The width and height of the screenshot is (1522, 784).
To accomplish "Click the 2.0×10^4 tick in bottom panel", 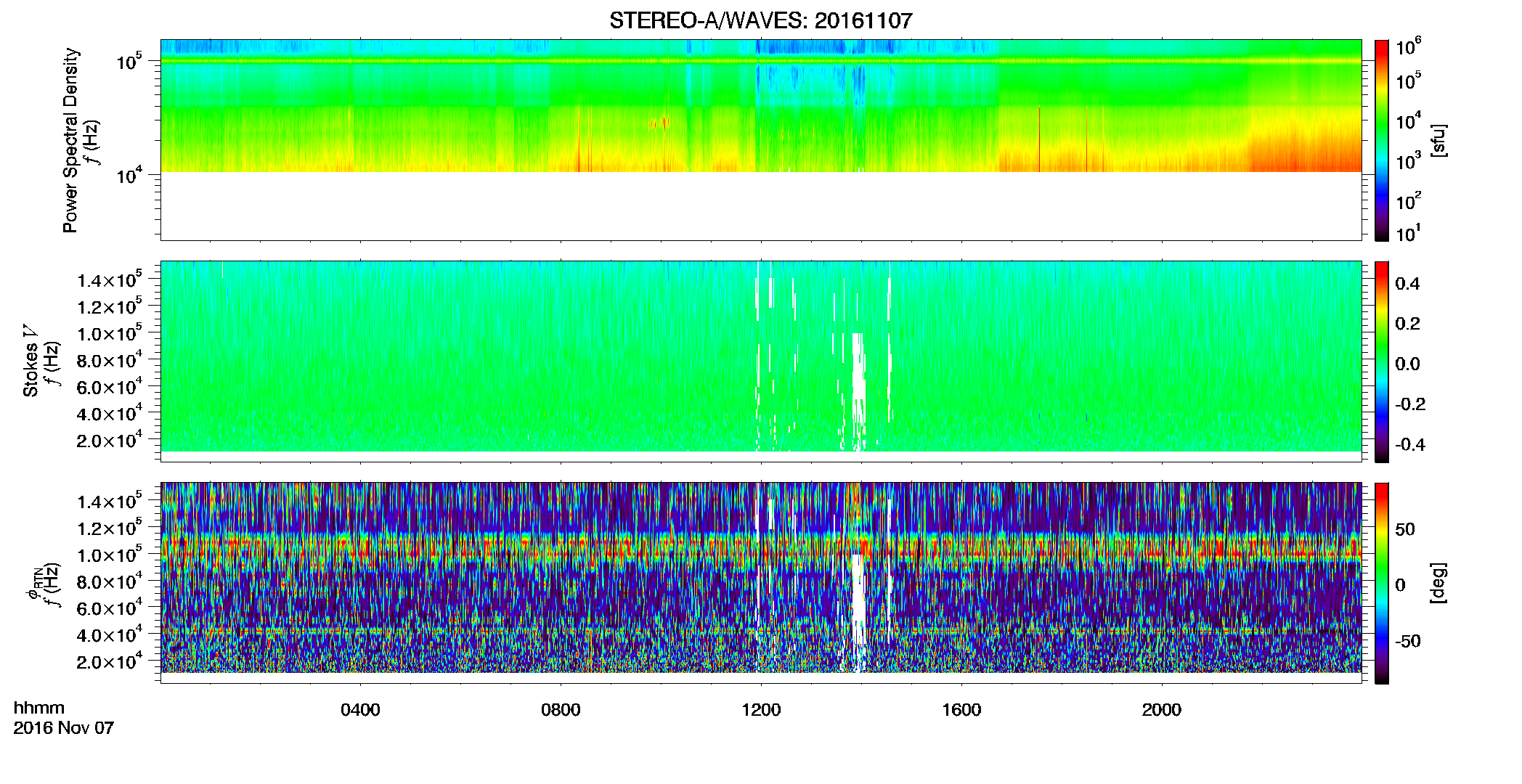I will tap(110, 661).
